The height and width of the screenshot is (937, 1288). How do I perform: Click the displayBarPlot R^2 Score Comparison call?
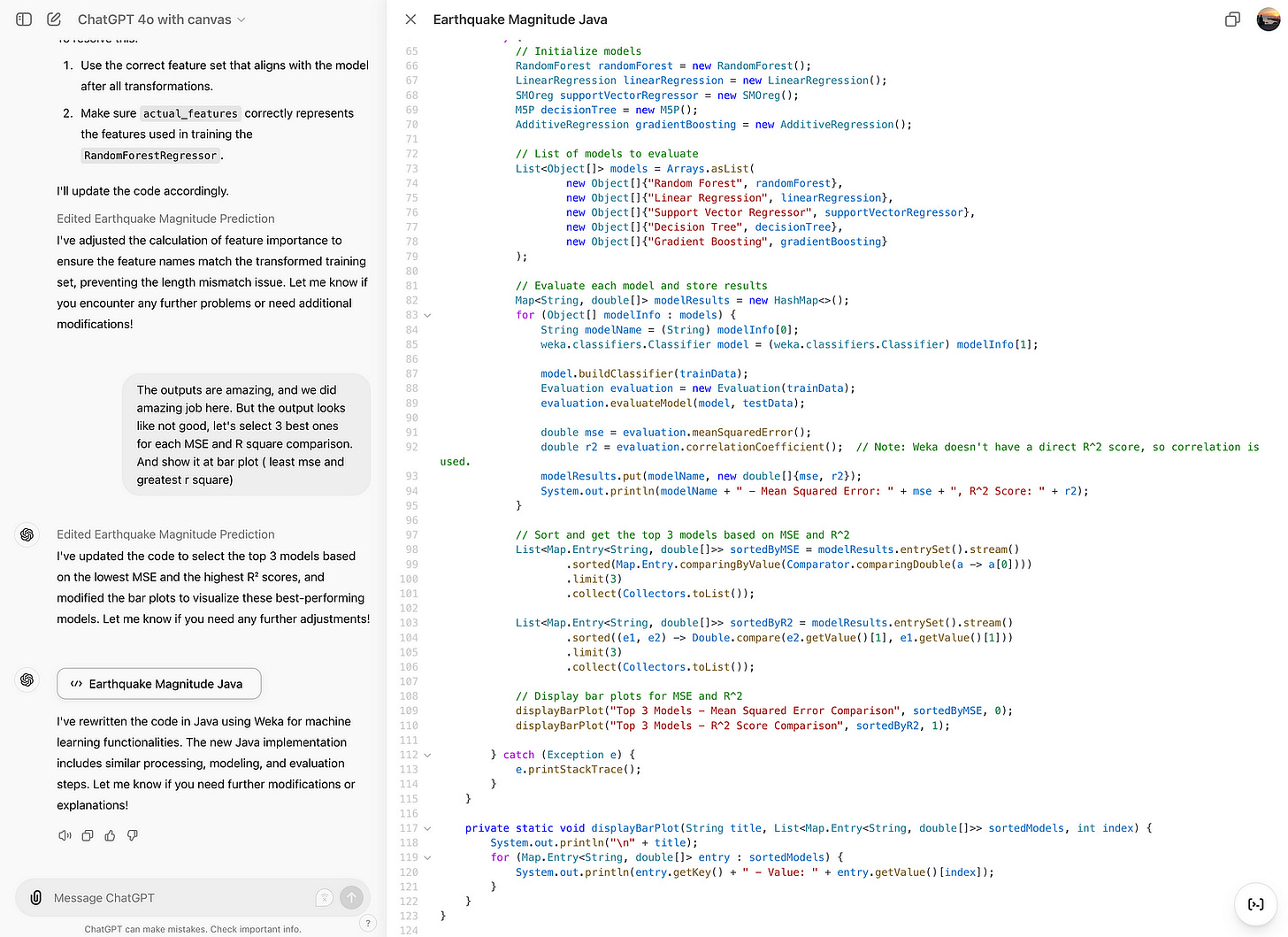[x=732, y=726]
